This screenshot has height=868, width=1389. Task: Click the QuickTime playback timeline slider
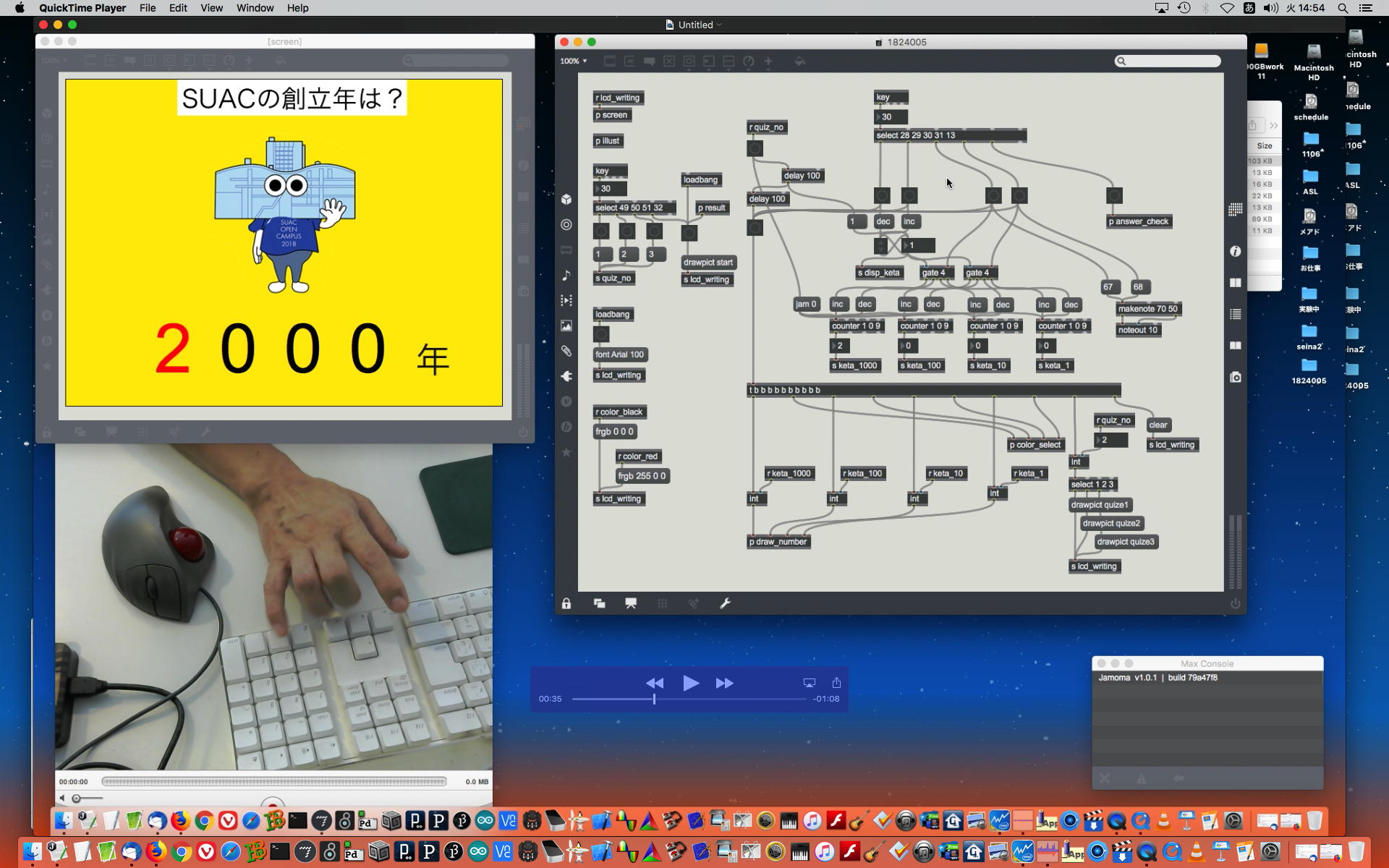coord(688,699)
